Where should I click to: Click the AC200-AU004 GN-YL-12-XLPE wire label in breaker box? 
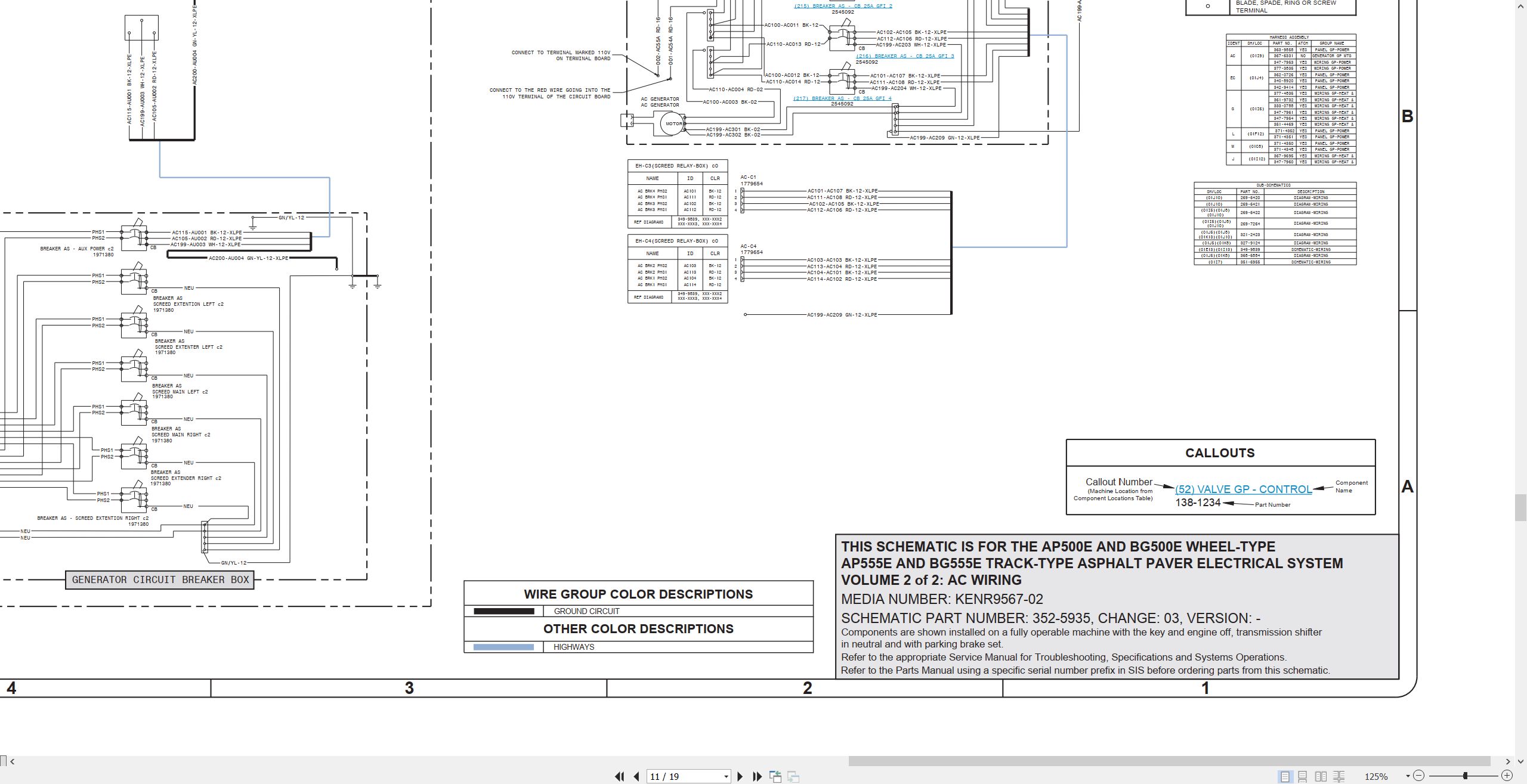[248, 259]
